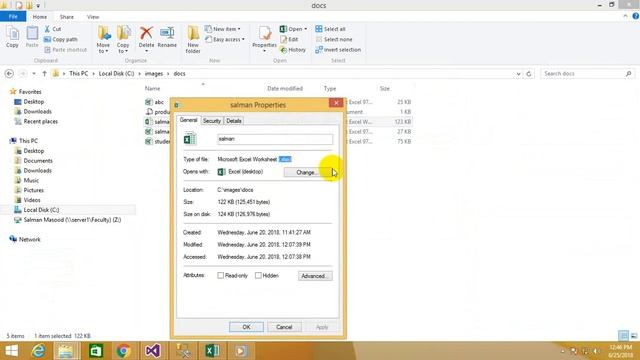The width and height of the screenshot is (640, 360).
Task: Click History in the Open group
Action: pos(293,50)
